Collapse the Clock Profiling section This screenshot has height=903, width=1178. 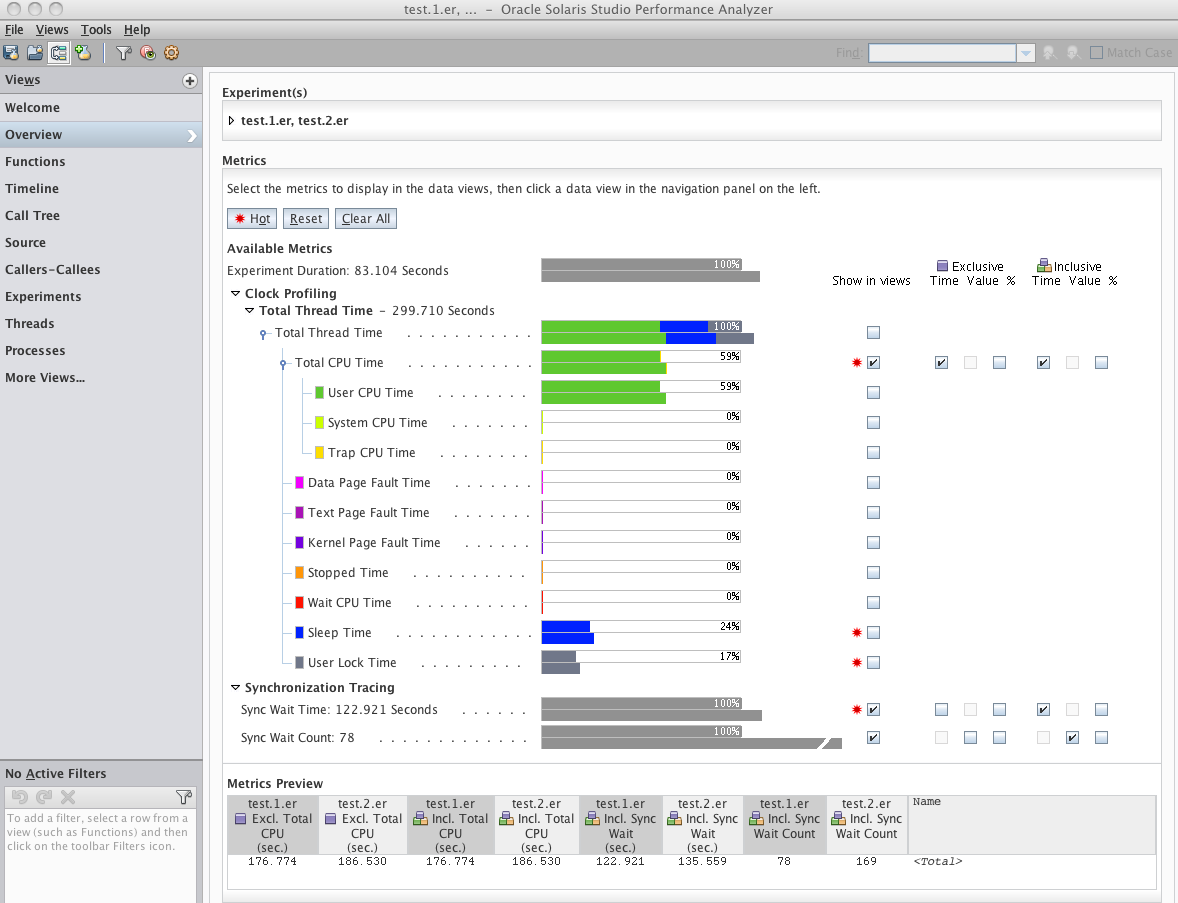(235, 294)
